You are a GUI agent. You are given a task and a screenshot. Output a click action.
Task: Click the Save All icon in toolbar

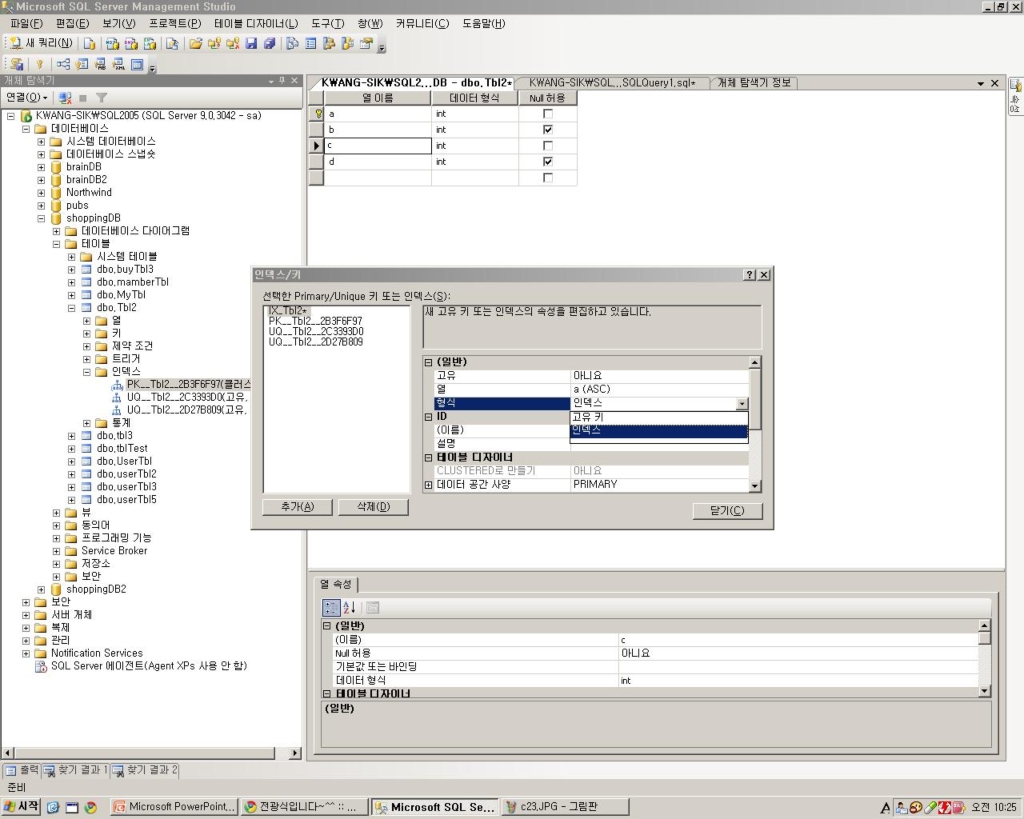[x=270, y=44]
